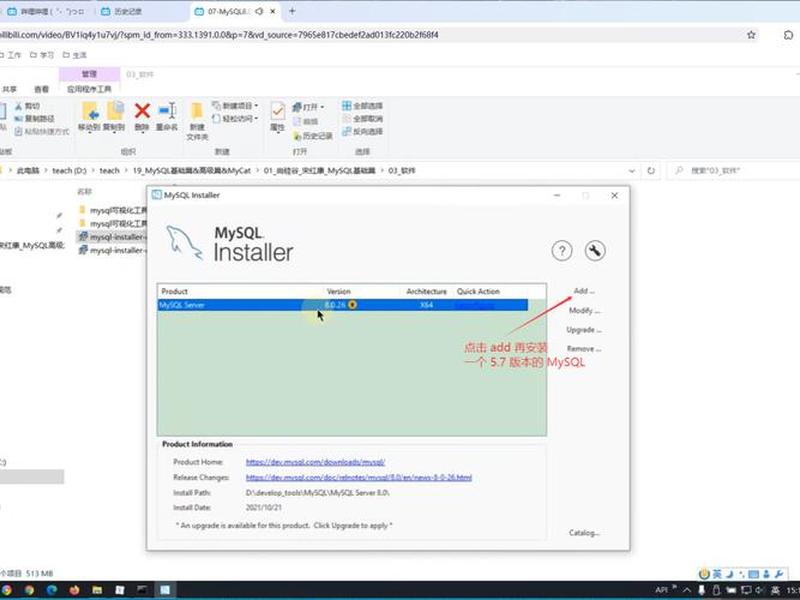800x600 pixels.
Task: Click Invert selection (反向选择) in the ribbon
Action: (362, 131)
